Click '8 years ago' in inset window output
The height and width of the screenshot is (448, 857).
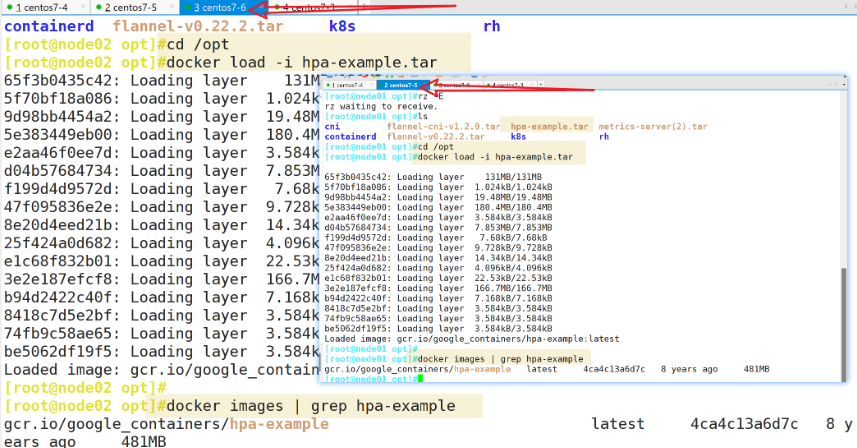coord(689,369)
